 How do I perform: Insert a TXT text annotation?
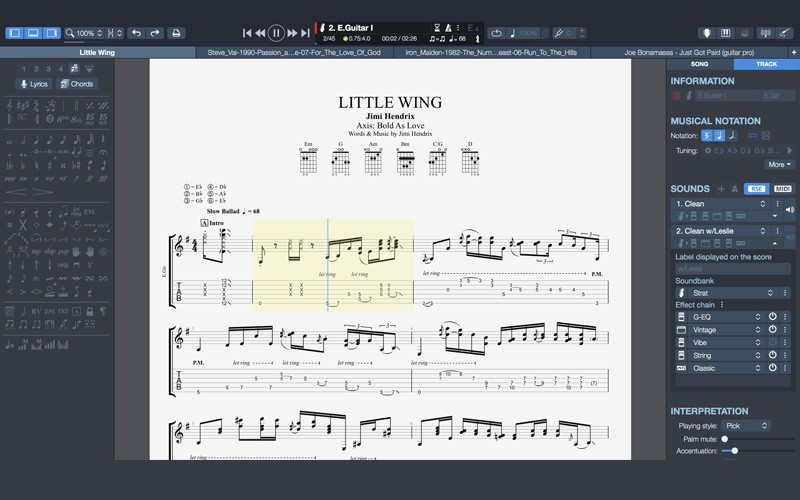[63, 311]
